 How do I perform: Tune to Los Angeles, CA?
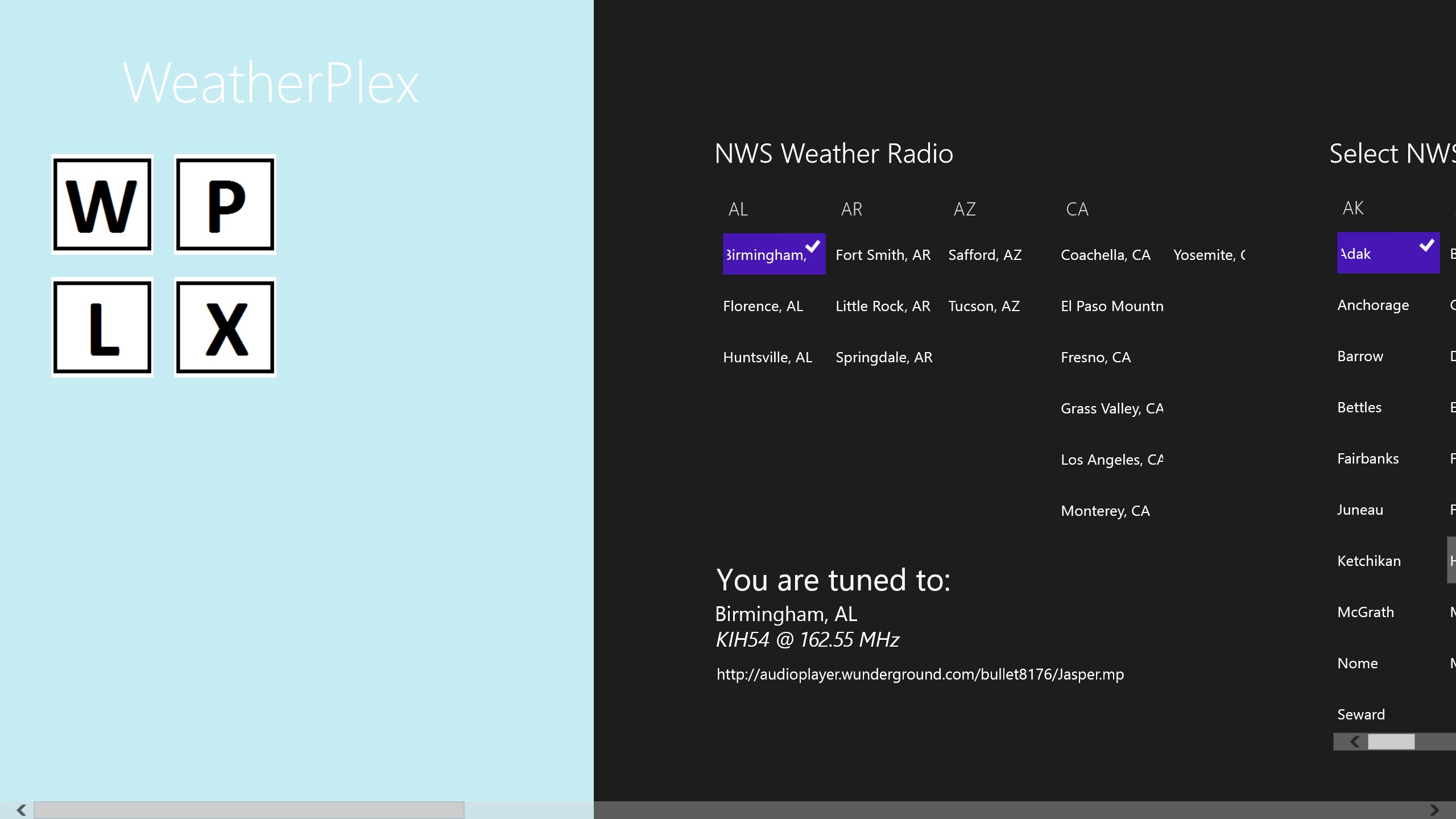1111,460
